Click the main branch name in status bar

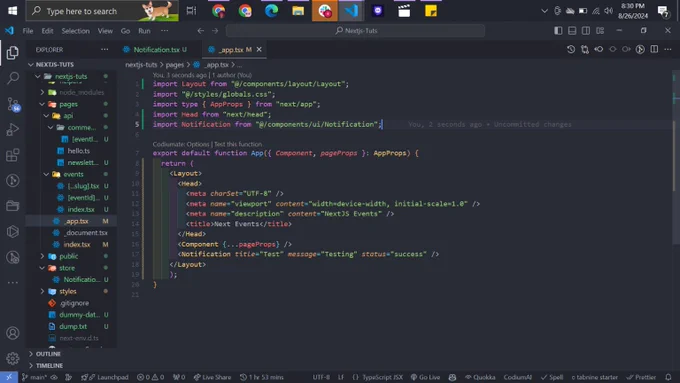35,377
